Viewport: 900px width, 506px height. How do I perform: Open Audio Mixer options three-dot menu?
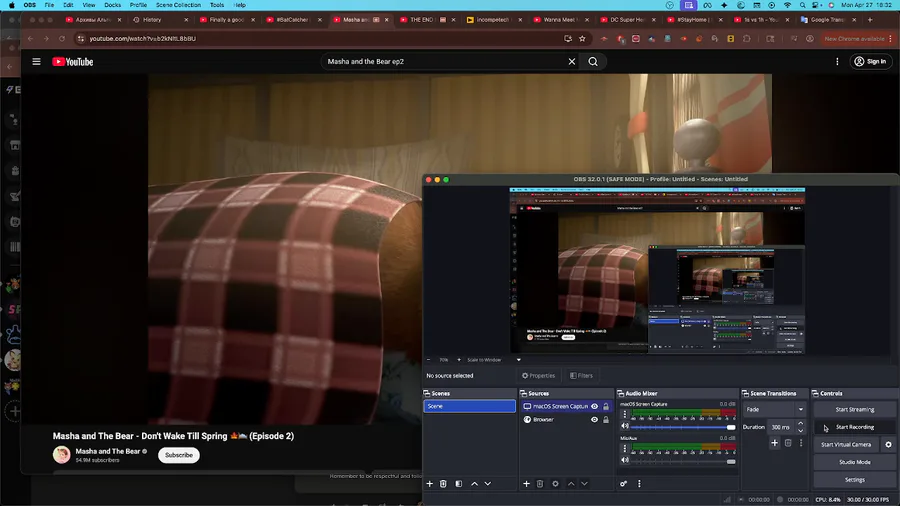(639, 484)
